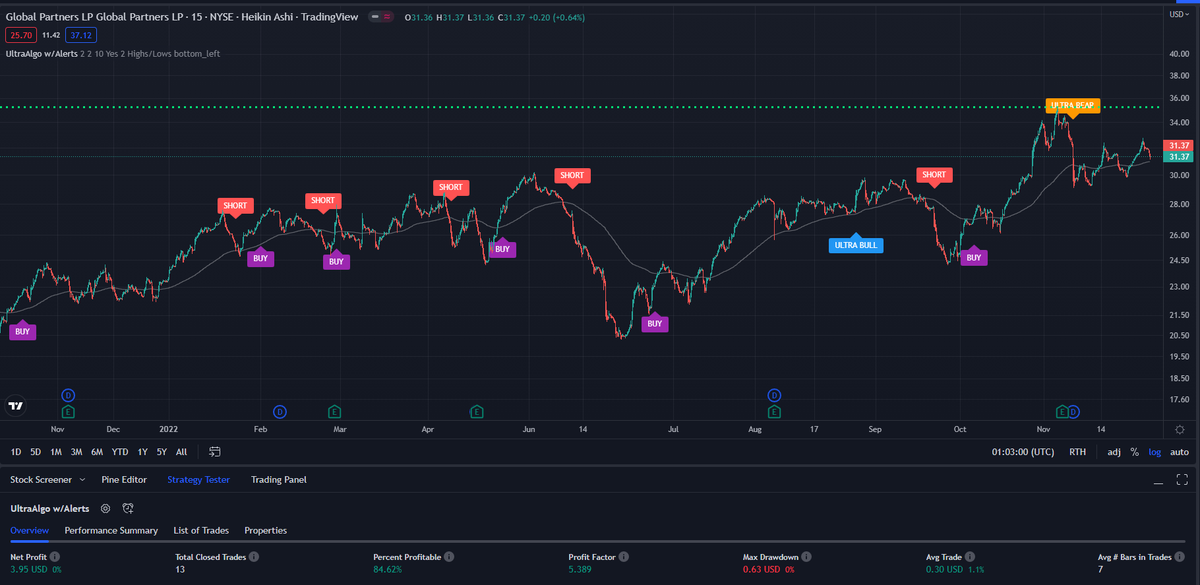
Task: Select the Overview tab
Action: tap(30, 530)
